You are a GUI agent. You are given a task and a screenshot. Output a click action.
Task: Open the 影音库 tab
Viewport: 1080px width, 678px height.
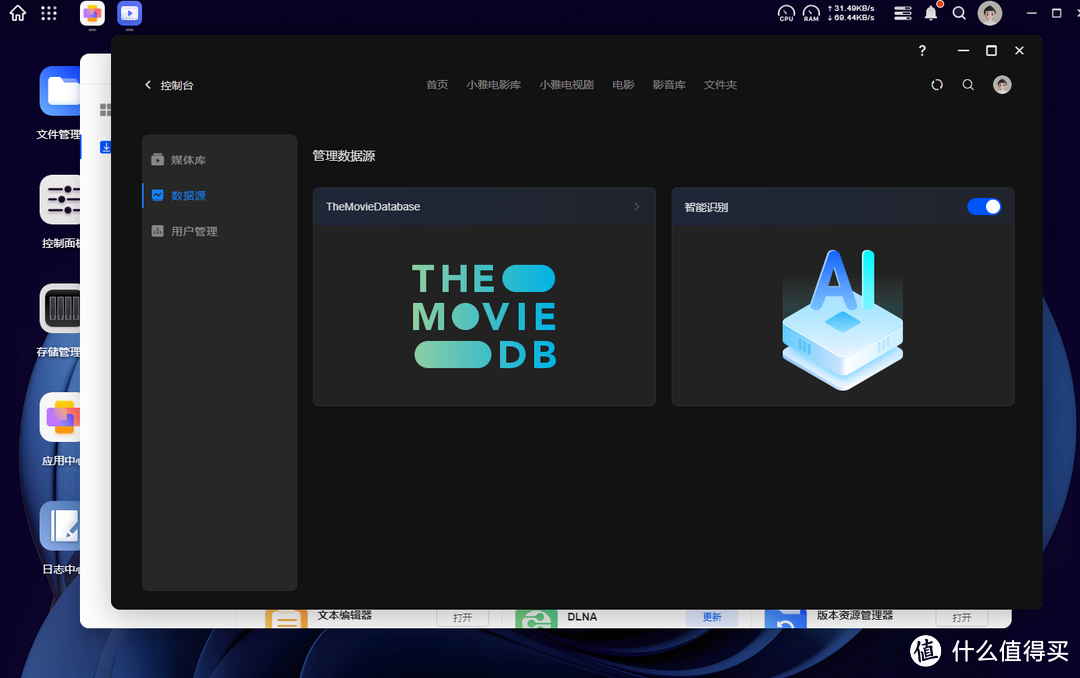(669, 85)
